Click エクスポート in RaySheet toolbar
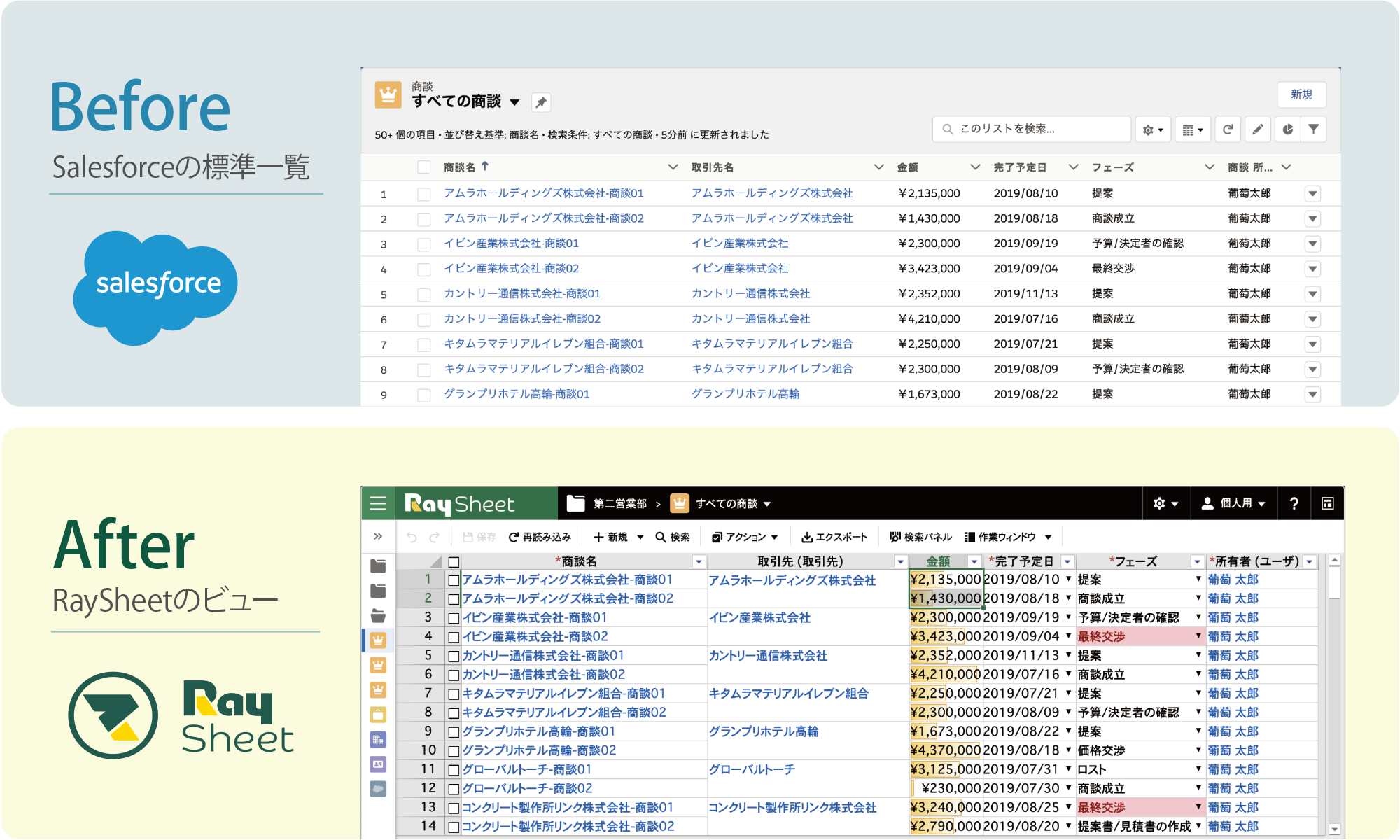Viewport: 1400px width, 840px height. click(x=834, y=537)
